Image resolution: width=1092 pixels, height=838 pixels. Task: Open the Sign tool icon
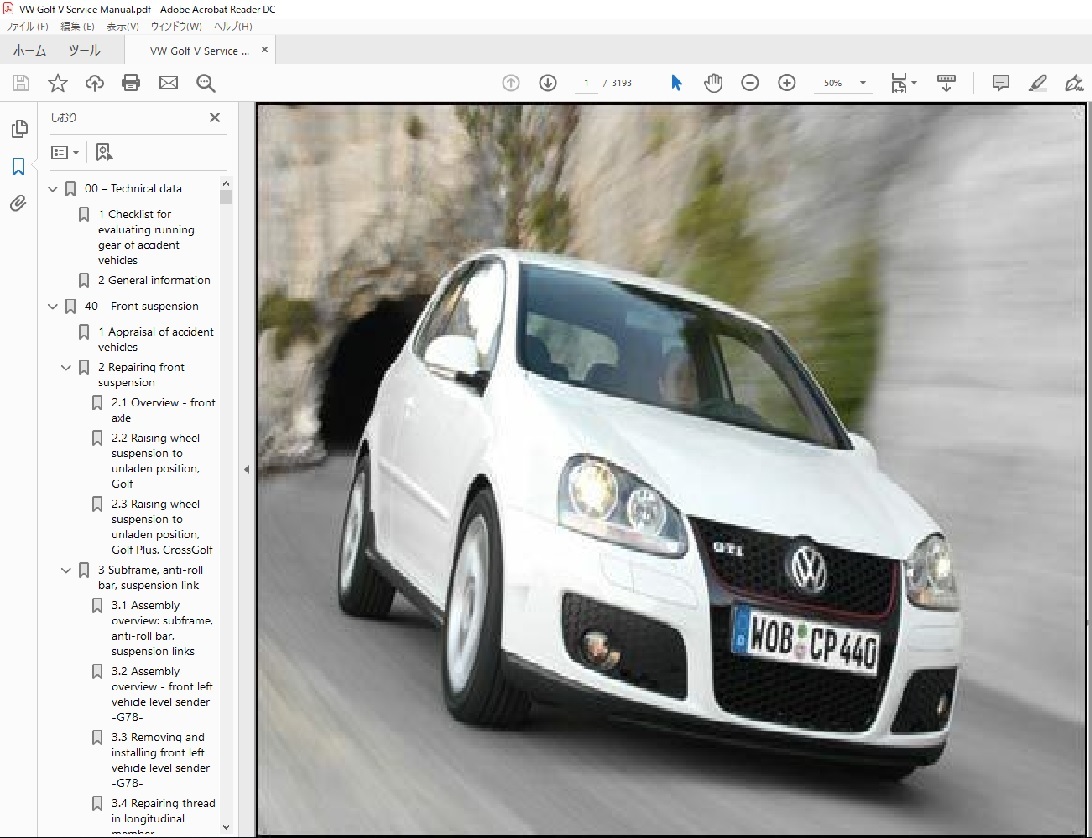pyautogui.click(x=1075, y=83)
